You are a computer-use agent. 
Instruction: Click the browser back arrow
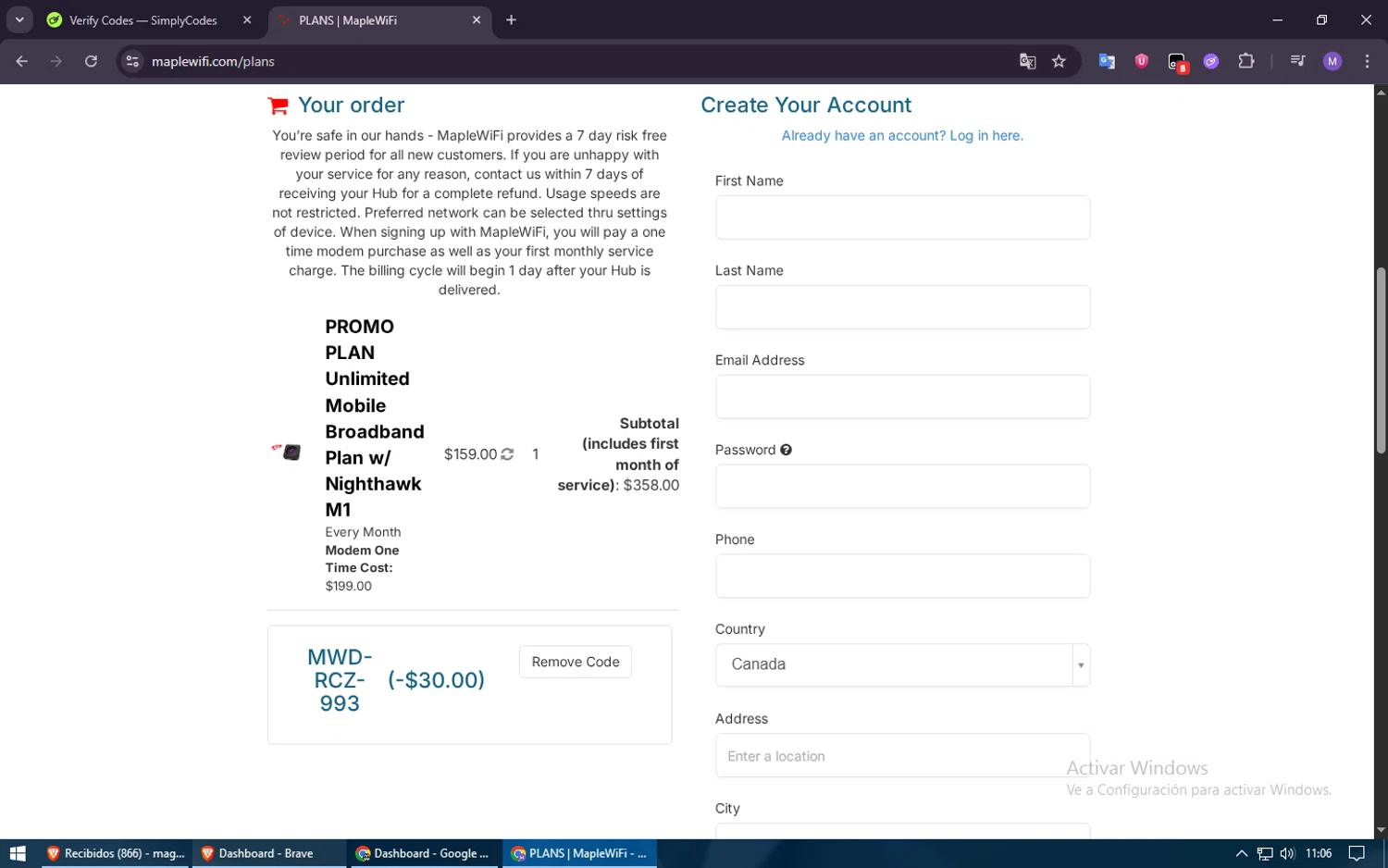point(22,61)
